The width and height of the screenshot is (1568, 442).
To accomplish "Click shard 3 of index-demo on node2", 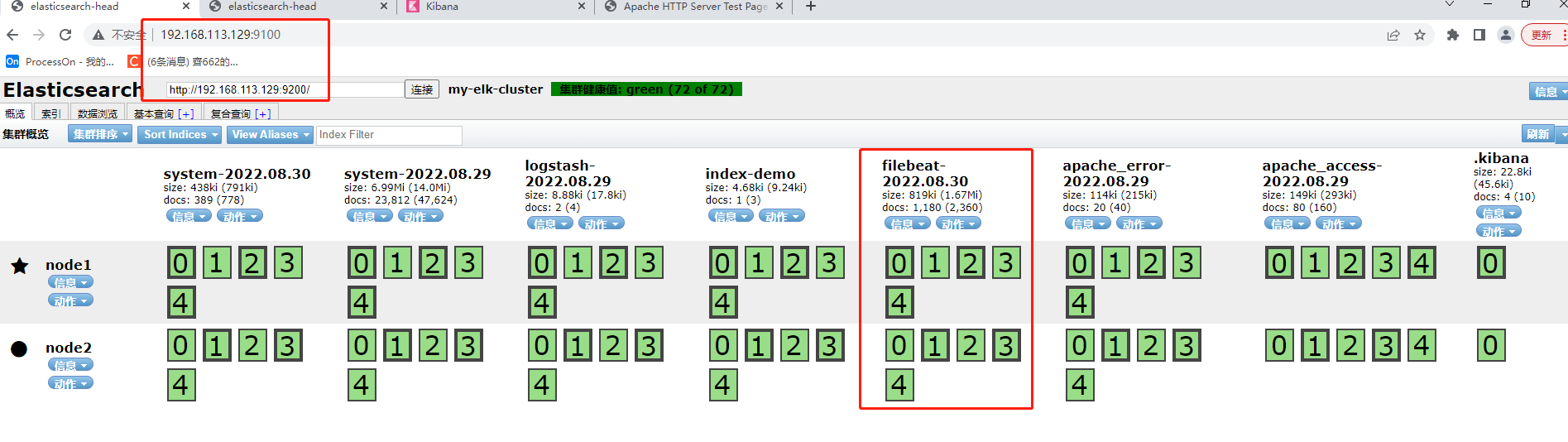I will point(830,346).
